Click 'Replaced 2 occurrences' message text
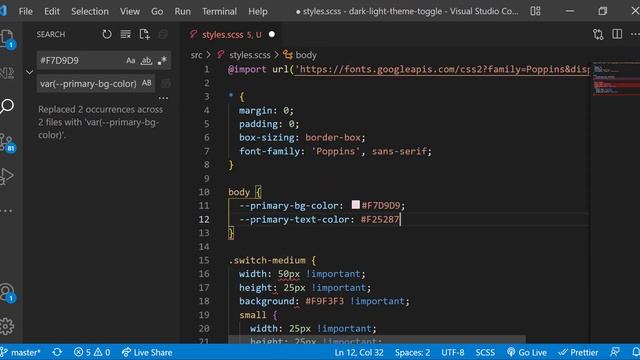The width and height of the screenshot is (640, 360). (x=100, y=122)
